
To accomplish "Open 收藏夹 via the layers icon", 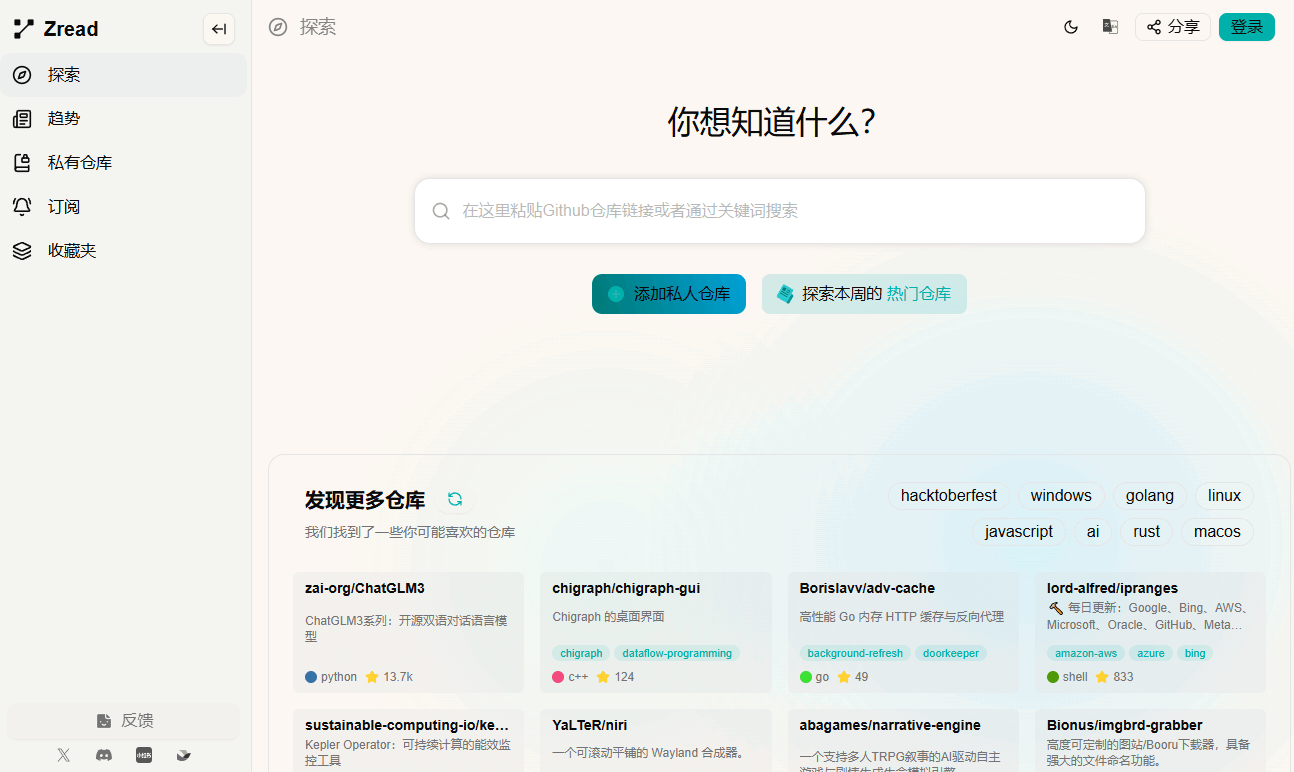I will [x=22, y=251].
